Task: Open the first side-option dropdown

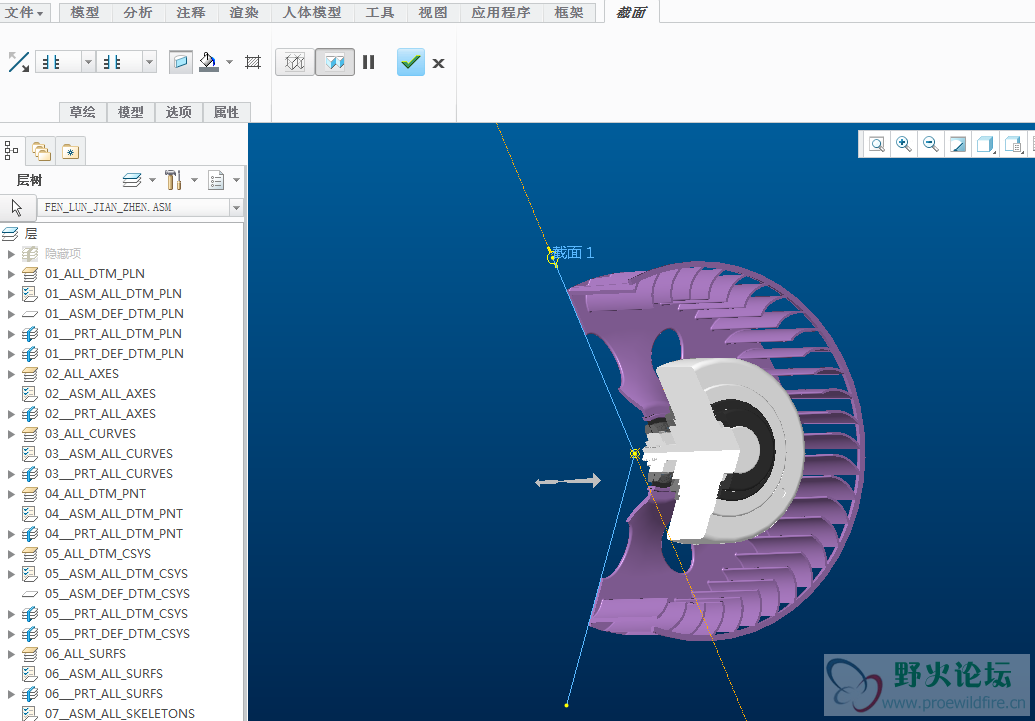Action: click(88, 62)
